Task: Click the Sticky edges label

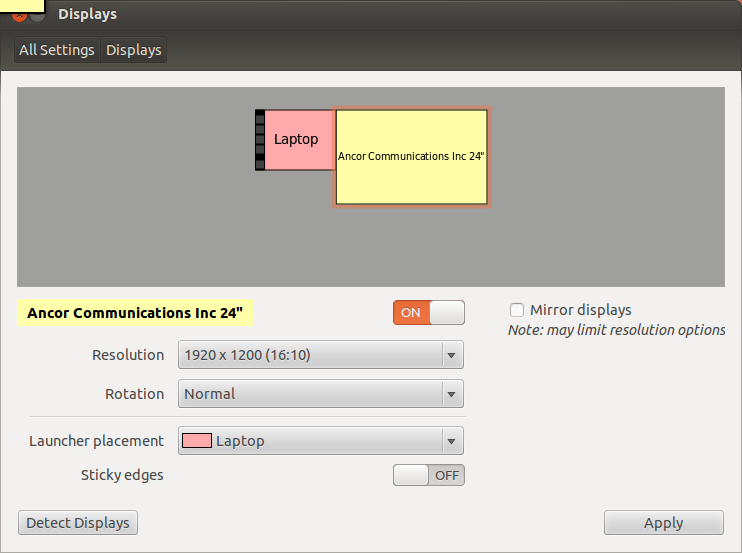Action: [122, 475]
